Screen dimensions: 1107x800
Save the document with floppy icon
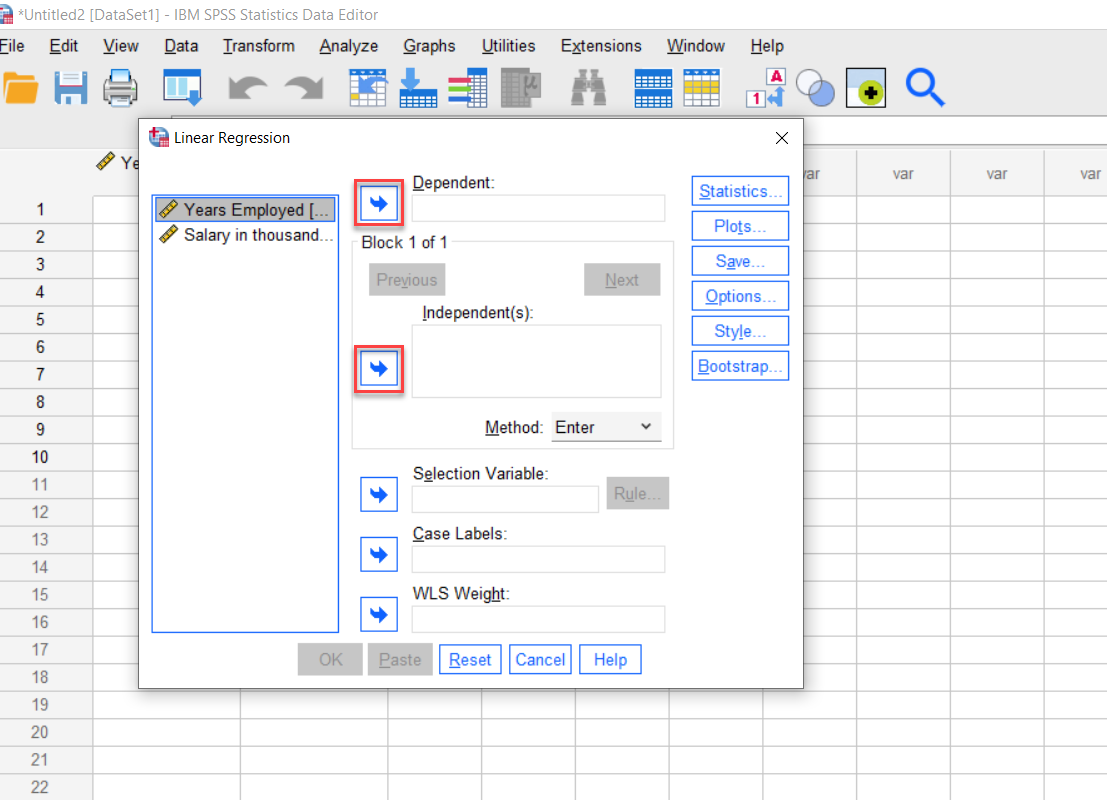click(71, 88)
